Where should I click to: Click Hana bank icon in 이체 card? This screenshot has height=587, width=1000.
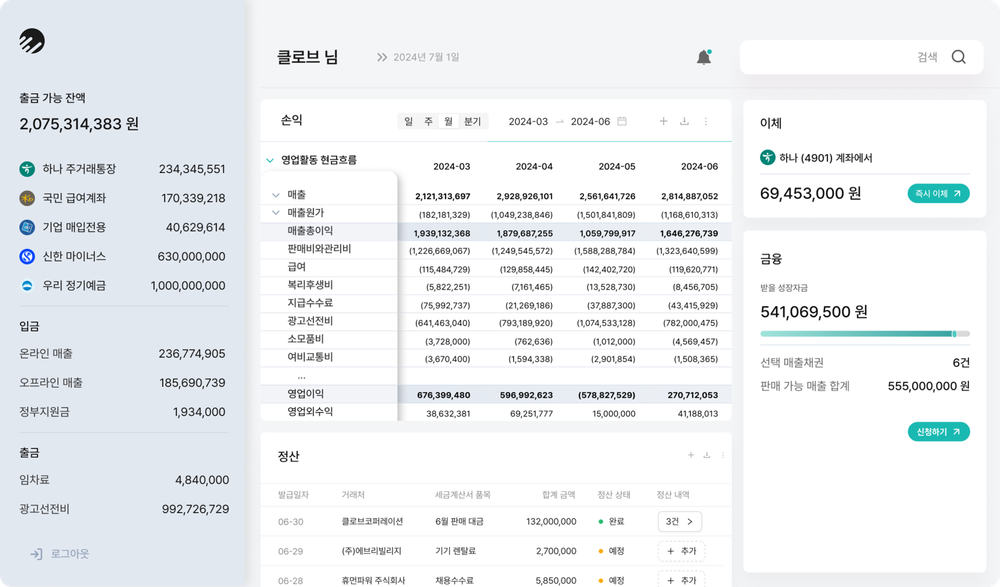[x=767, y=157]
